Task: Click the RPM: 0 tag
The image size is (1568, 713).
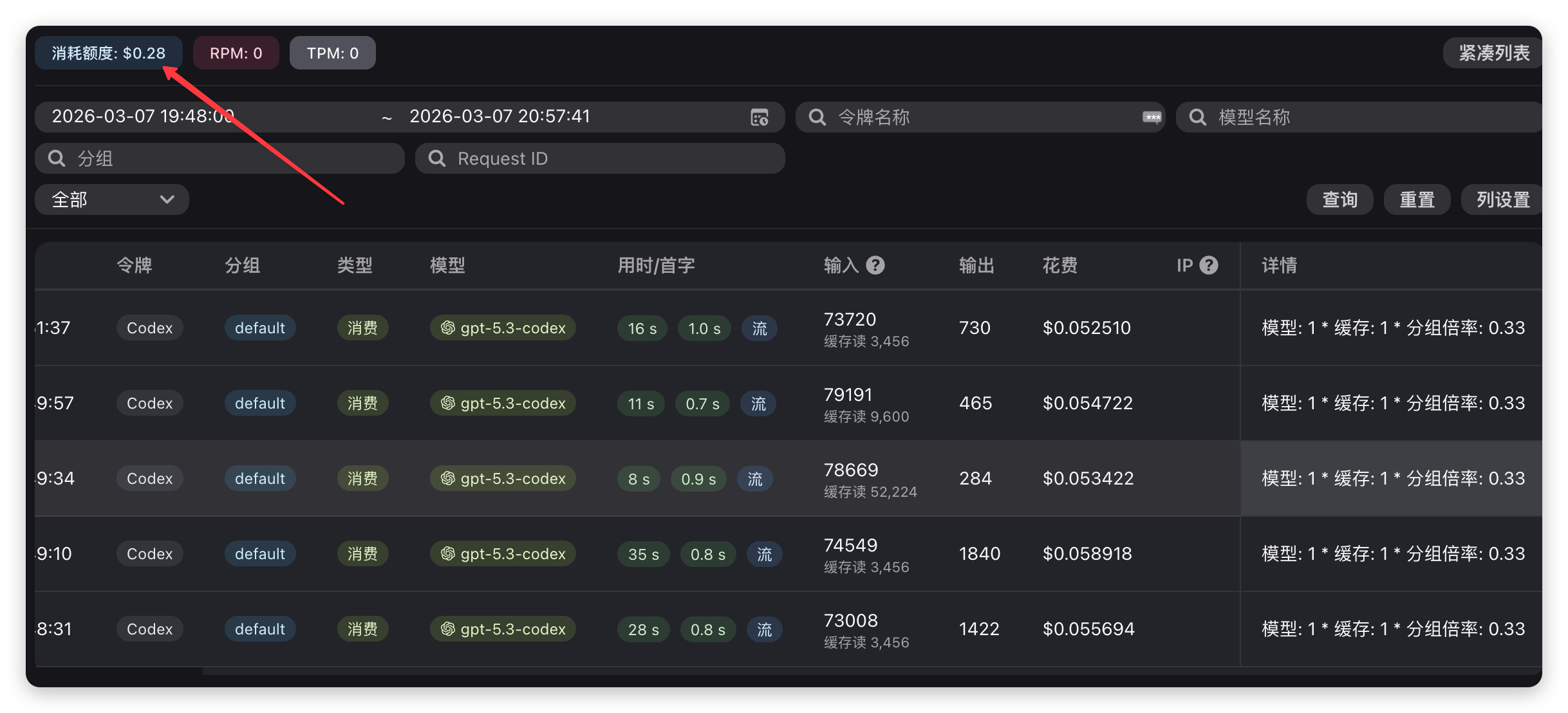Action: click(x=236, y=53)
